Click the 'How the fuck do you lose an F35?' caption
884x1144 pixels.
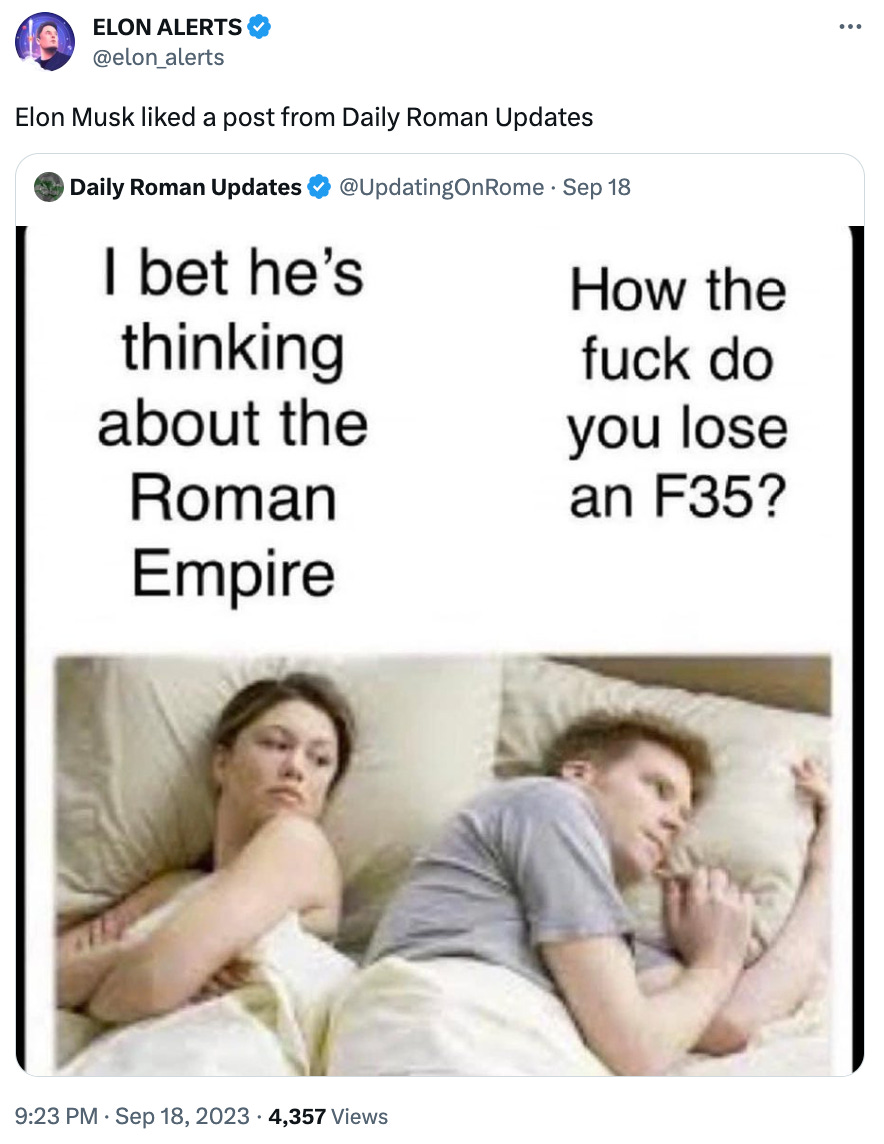pyautogui.click(x=678, y=393)
